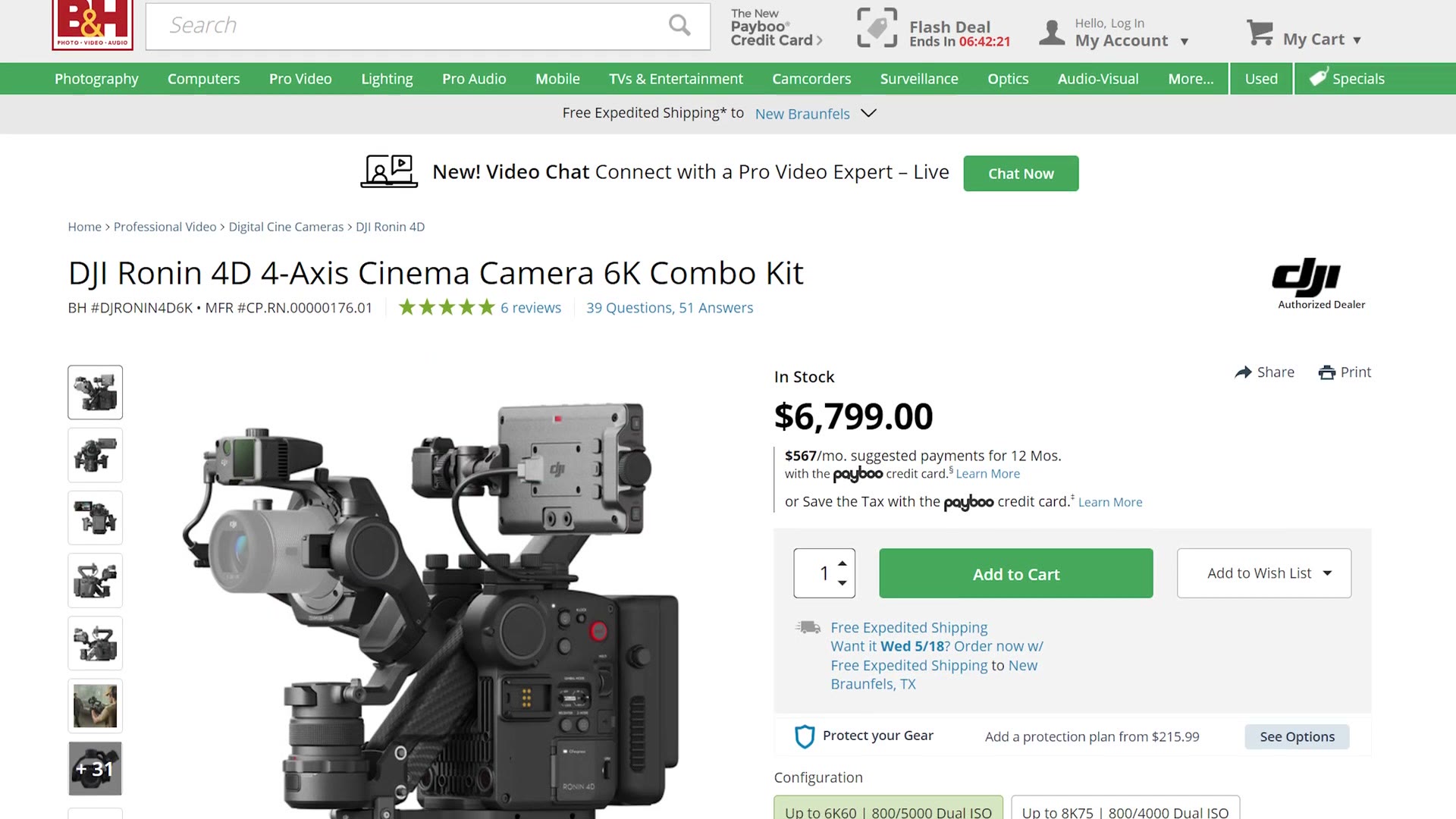Select the fifth product thumbnail

pos(95,644)
